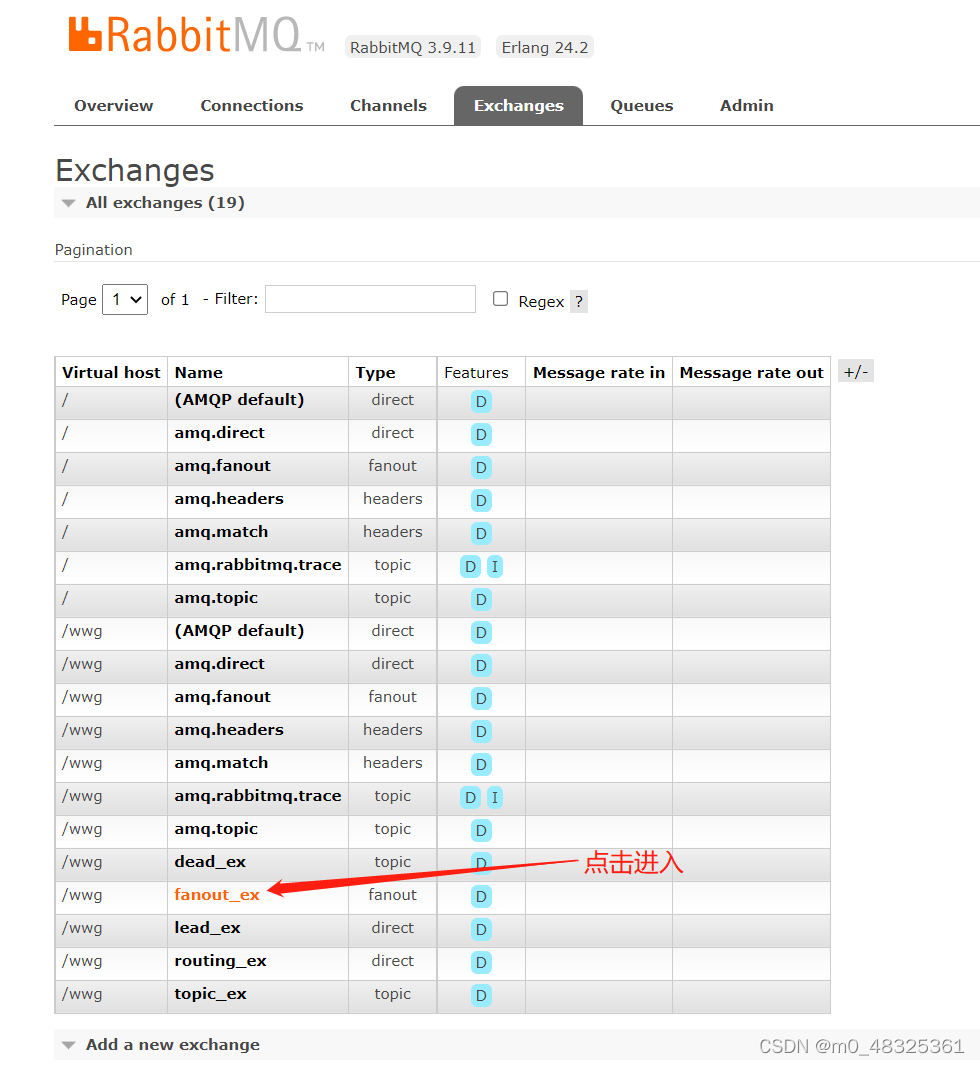
Task: Expand Add a new exchange section
Action: click(173, 1045)
